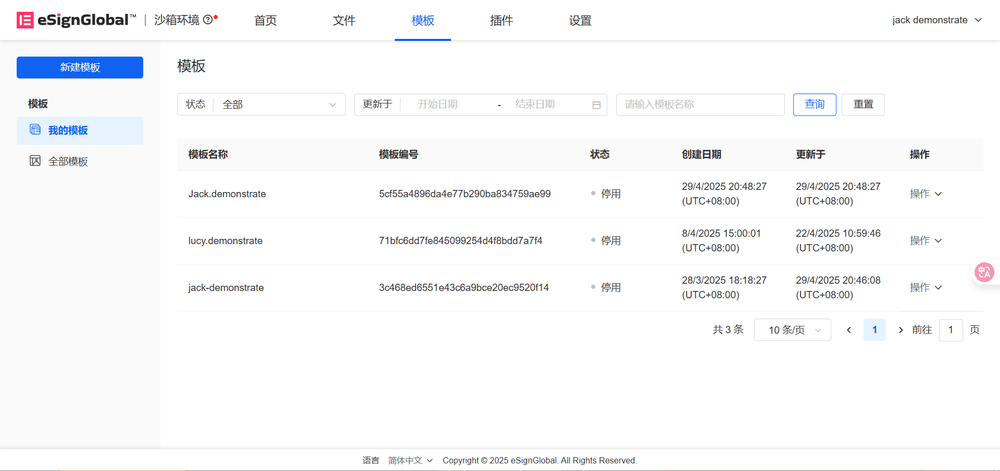This screenshot has height=471, width=1000.
Task: Expand the 状态 filter dropdown
Action: click(x=262, y=104)
